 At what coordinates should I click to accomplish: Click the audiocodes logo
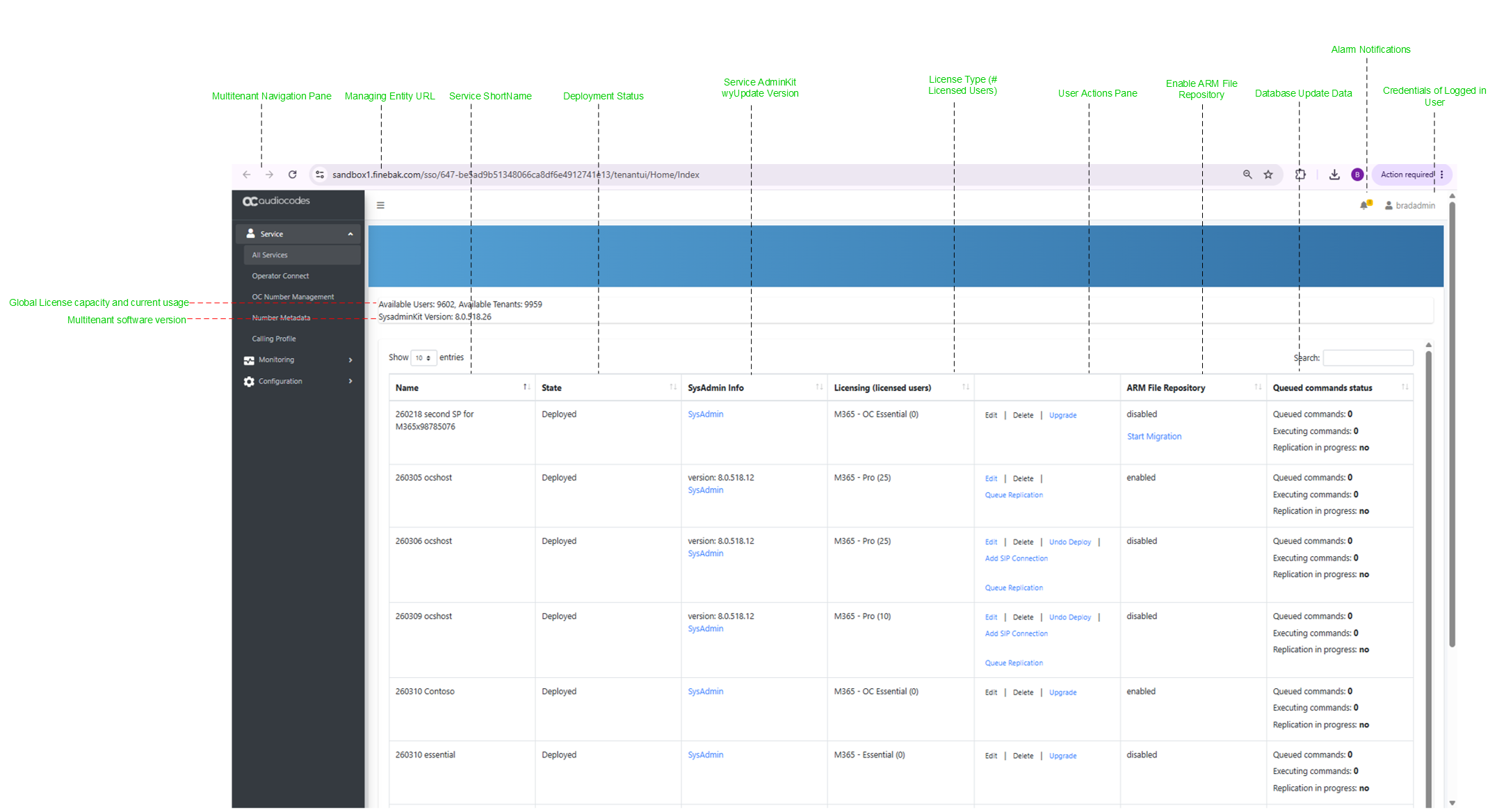tap(276, 201)
